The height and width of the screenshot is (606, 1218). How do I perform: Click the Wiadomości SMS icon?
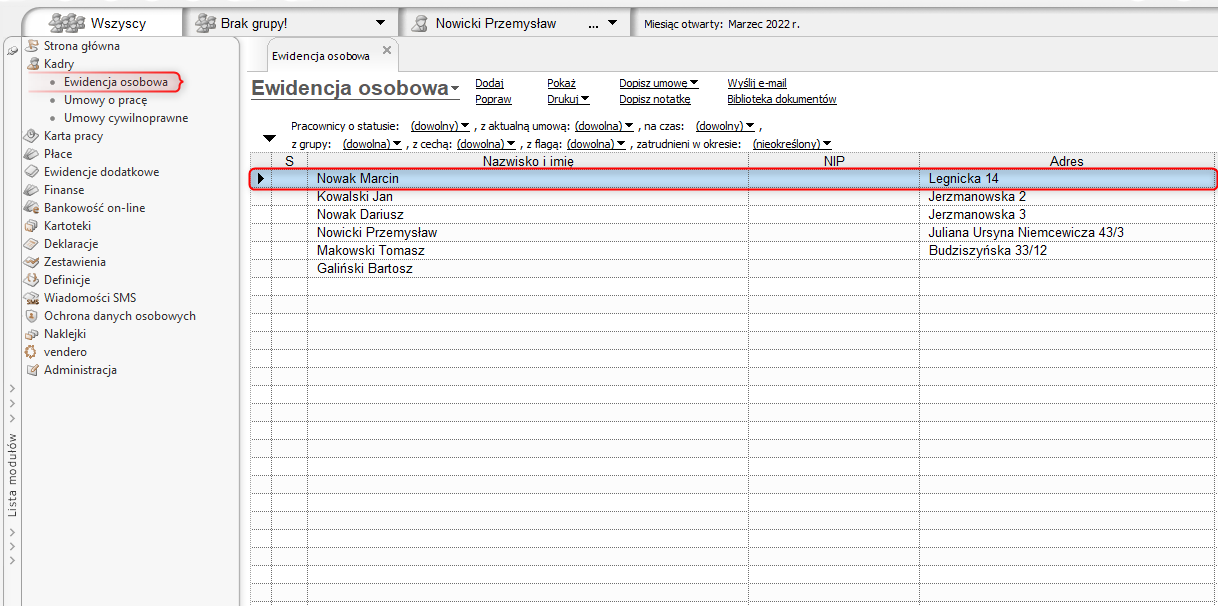tap(33, 298)
